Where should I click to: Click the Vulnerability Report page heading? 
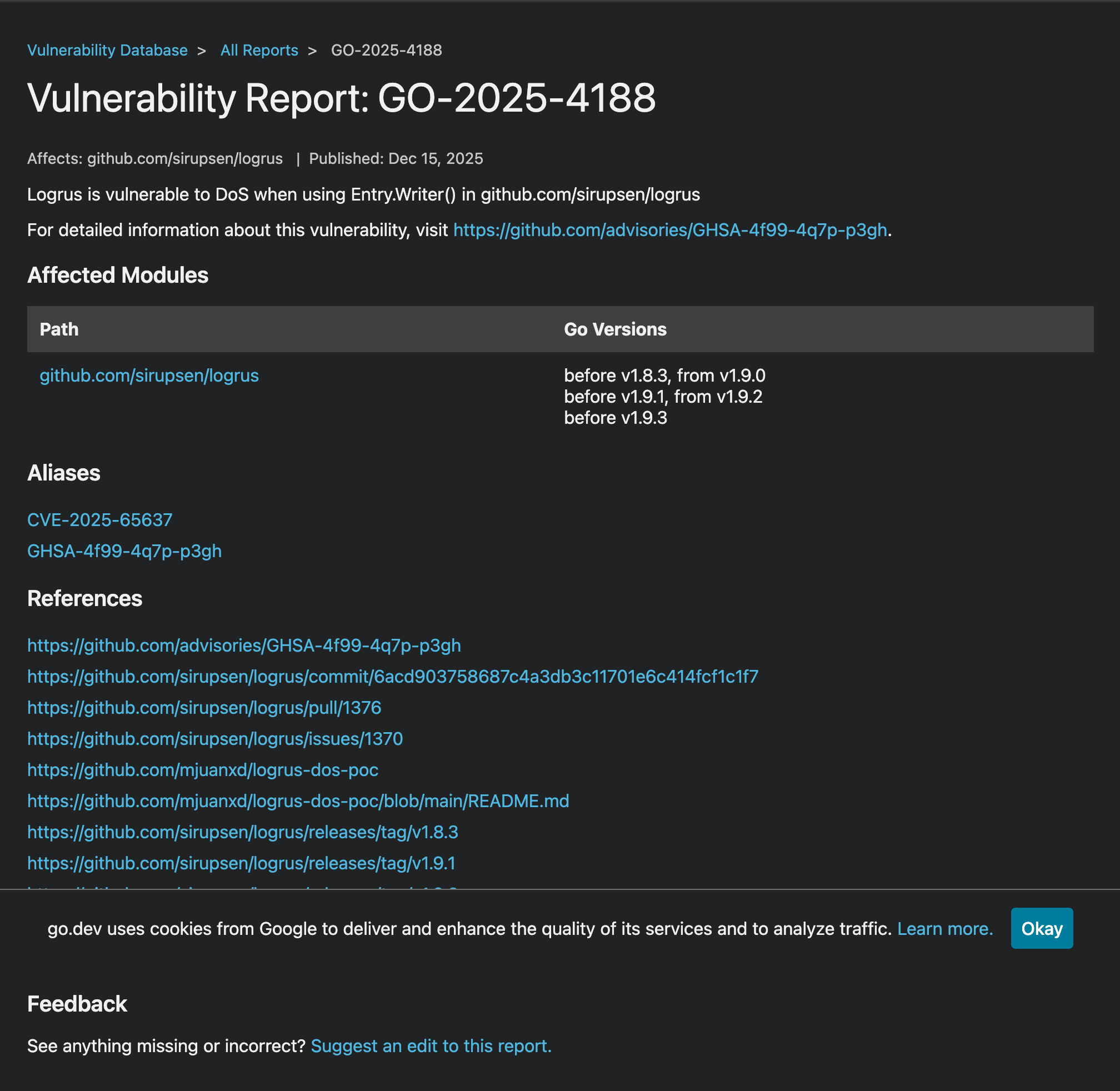click(342, 98)
